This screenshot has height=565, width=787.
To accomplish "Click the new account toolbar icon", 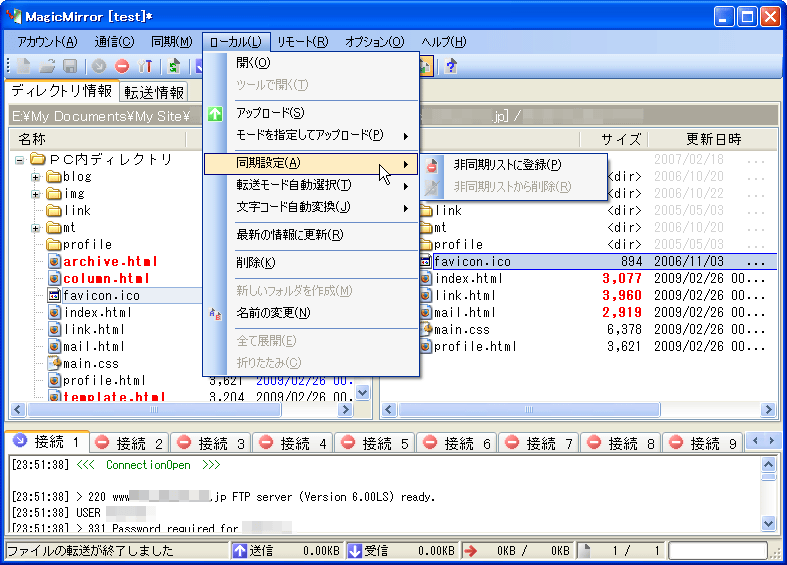I will click(24, 66).
